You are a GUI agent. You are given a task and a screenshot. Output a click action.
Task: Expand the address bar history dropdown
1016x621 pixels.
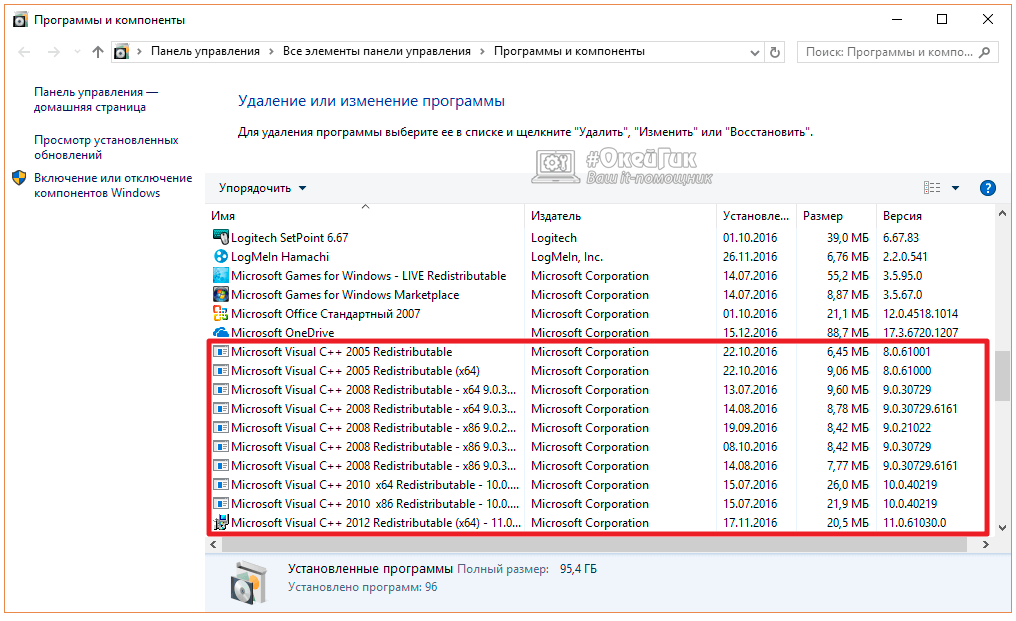click(754, 53)
